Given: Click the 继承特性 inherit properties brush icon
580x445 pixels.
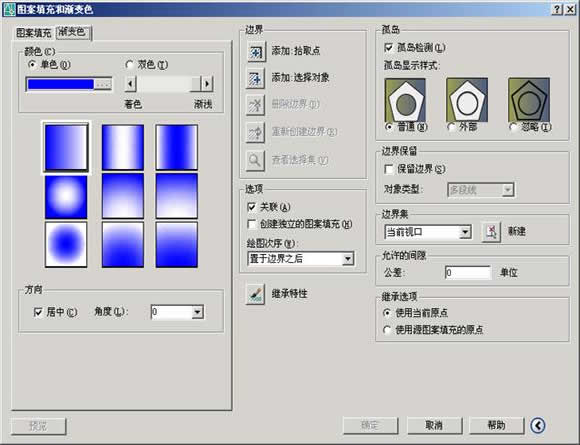Looking at the screenshot, I should tap(255, 294).
